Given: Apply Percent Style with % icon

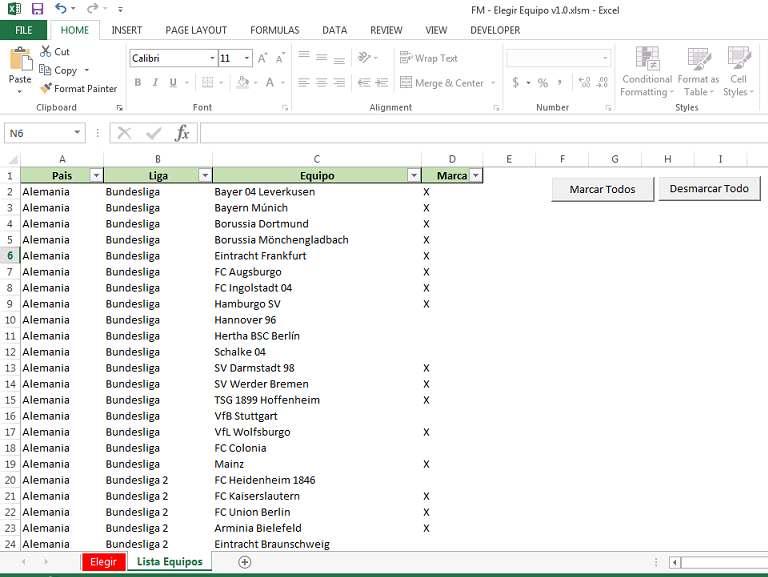Looking at the screenshot, I should pos(543,83).
